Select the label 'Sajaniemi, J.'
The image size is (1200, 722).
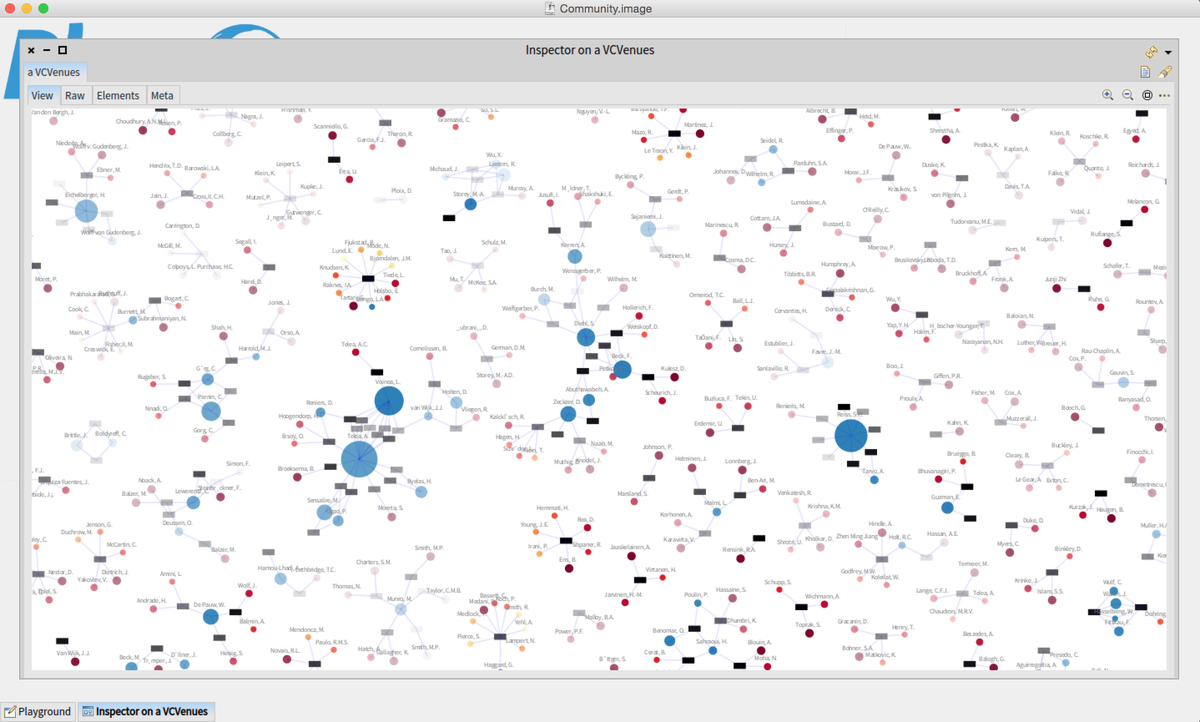pyautogui.click(x=649, y=215)
